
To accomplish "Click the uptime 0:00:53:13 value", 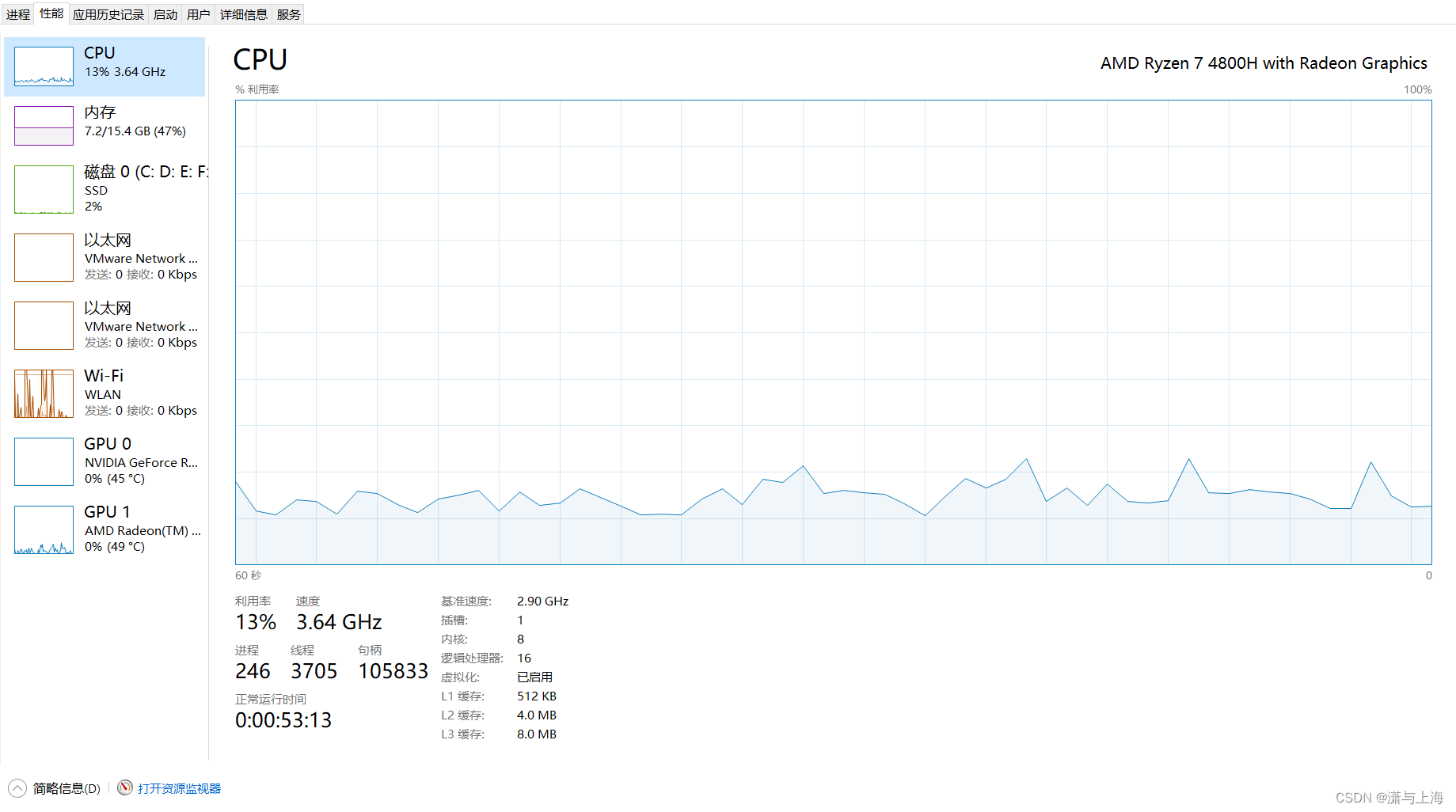I will (283, 720).
